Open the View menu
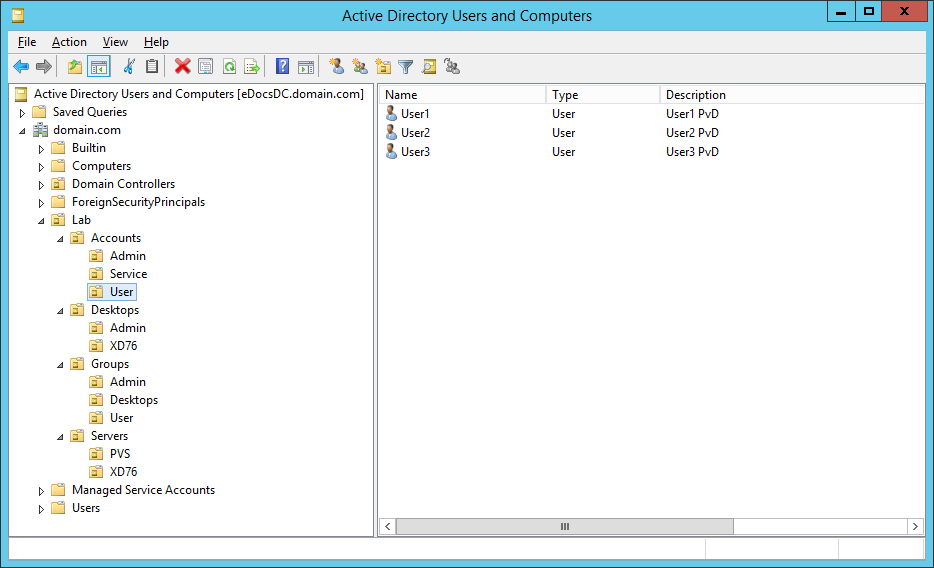 coord(115,42)
